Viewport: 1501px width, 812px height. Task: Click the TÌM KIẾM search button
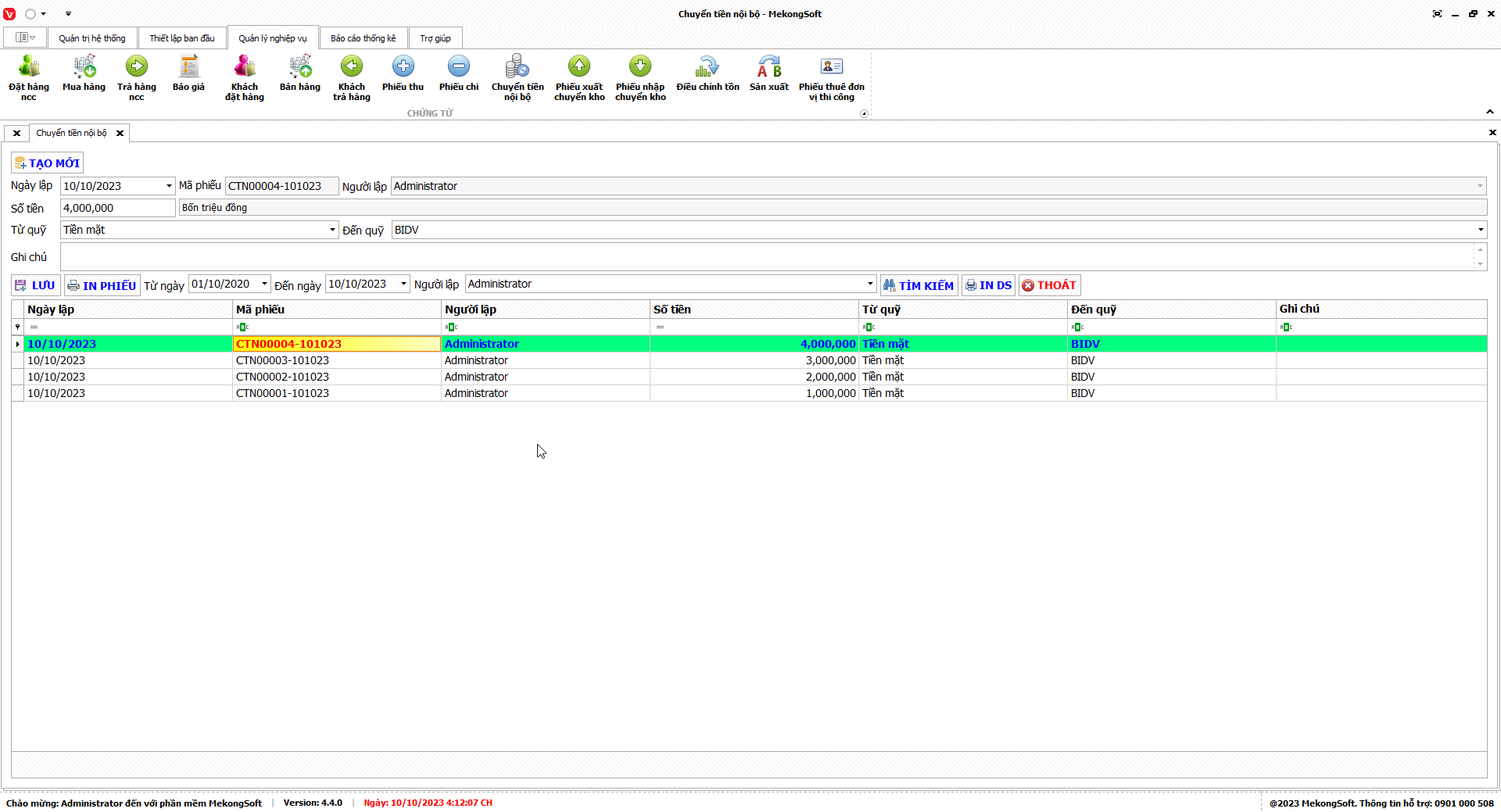click(x=919, y=285)
